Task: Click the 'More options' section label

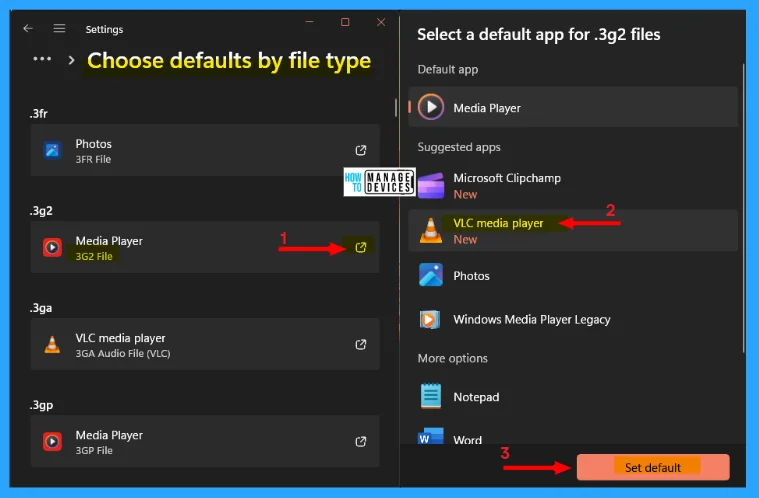Action: click(x=453, y=359)
